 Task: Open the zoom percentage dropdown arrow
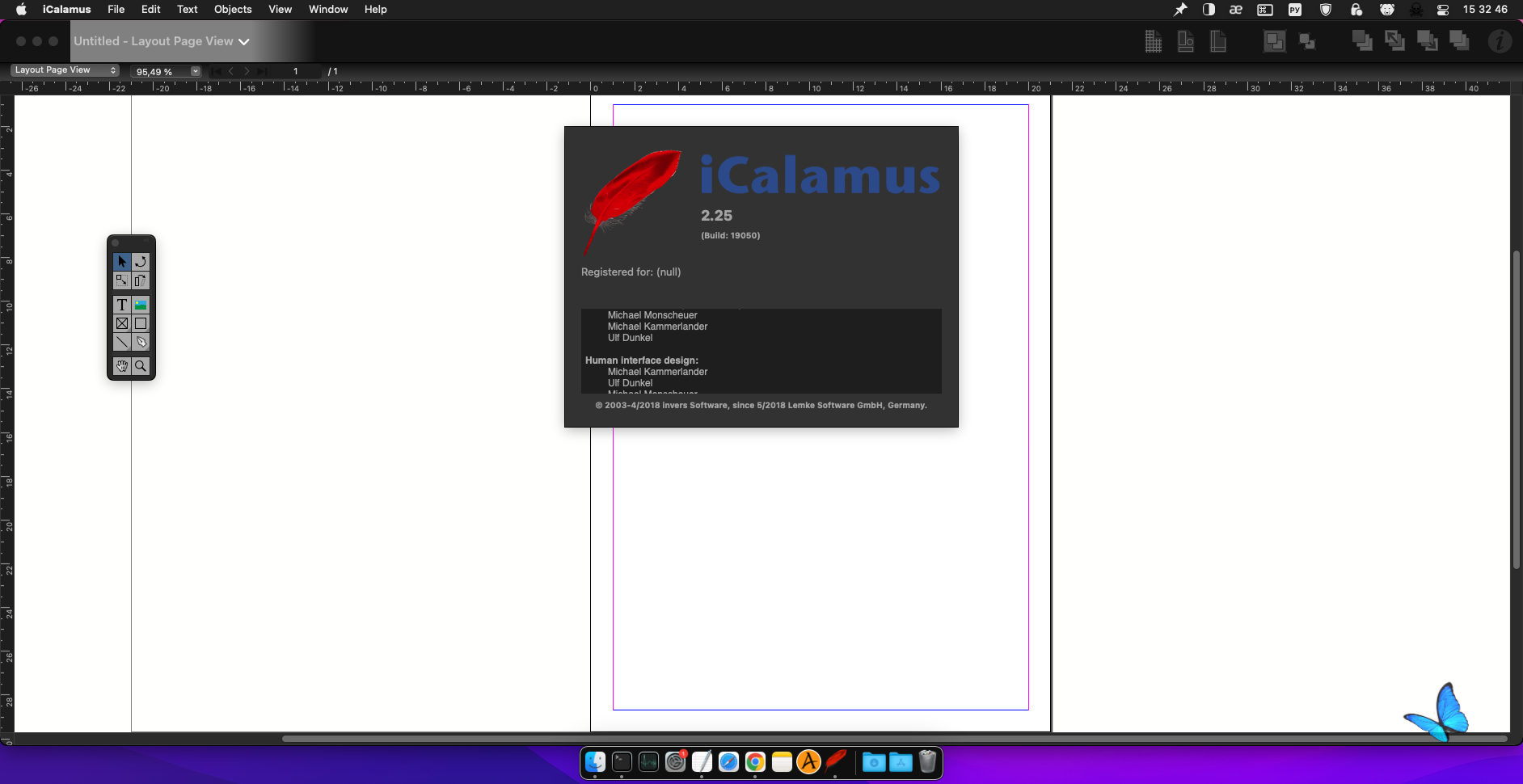(196, 71)
